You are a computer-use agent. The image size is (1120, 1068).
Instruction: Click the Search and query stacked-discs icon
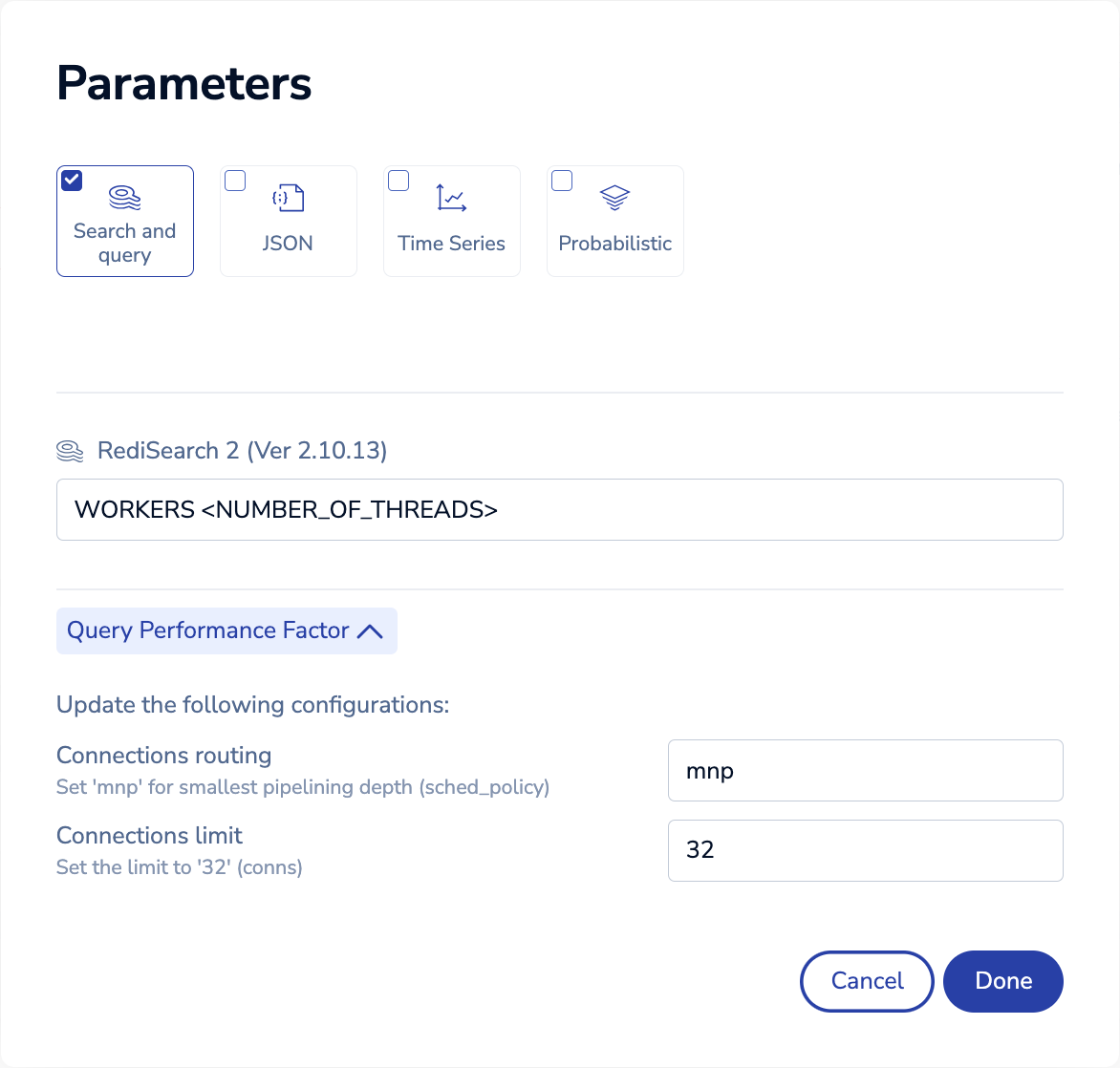(x=125, y=198)
